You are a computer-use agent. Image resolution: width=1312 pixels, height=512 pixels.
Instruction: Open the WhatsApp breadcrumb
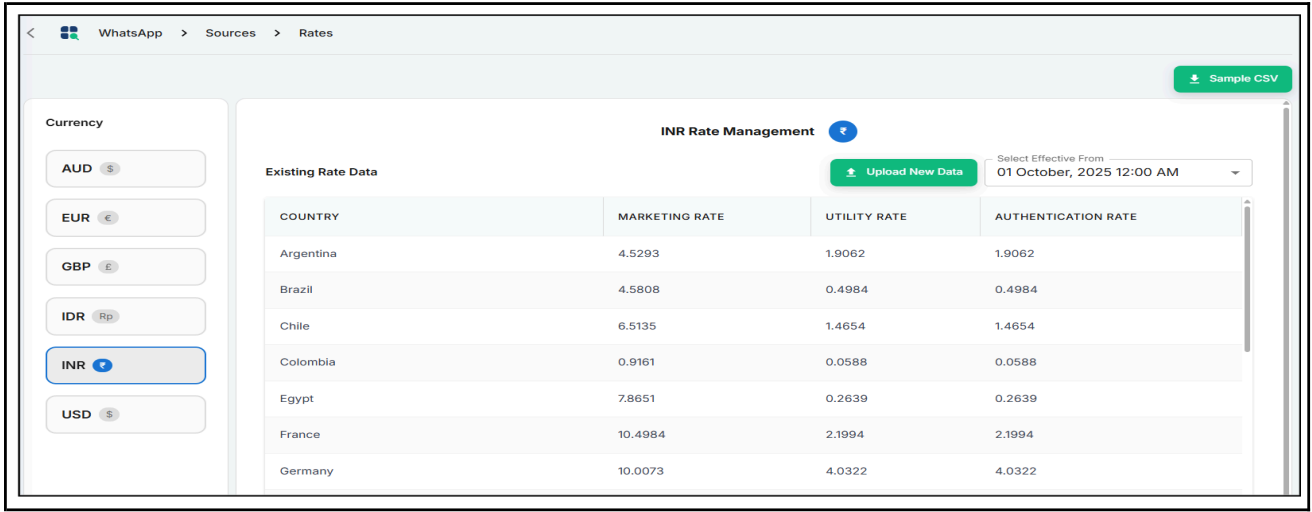[130, 33]
